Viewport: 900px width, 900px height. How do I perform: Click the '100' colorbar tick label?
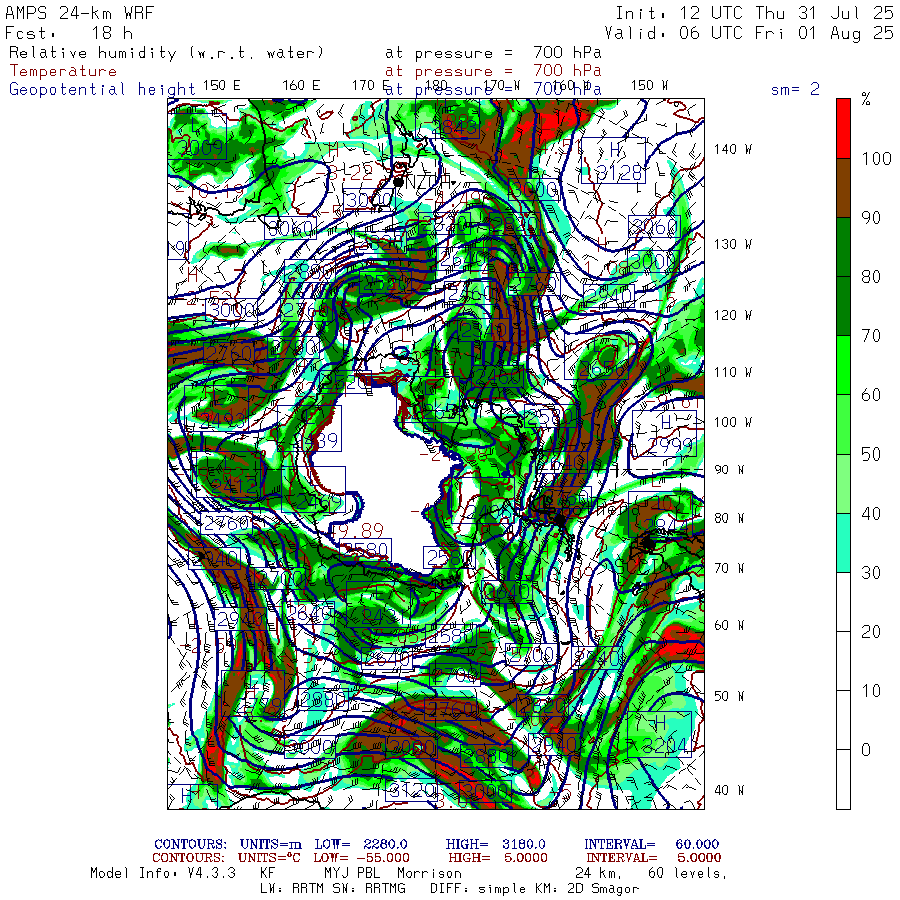point(876,158)
